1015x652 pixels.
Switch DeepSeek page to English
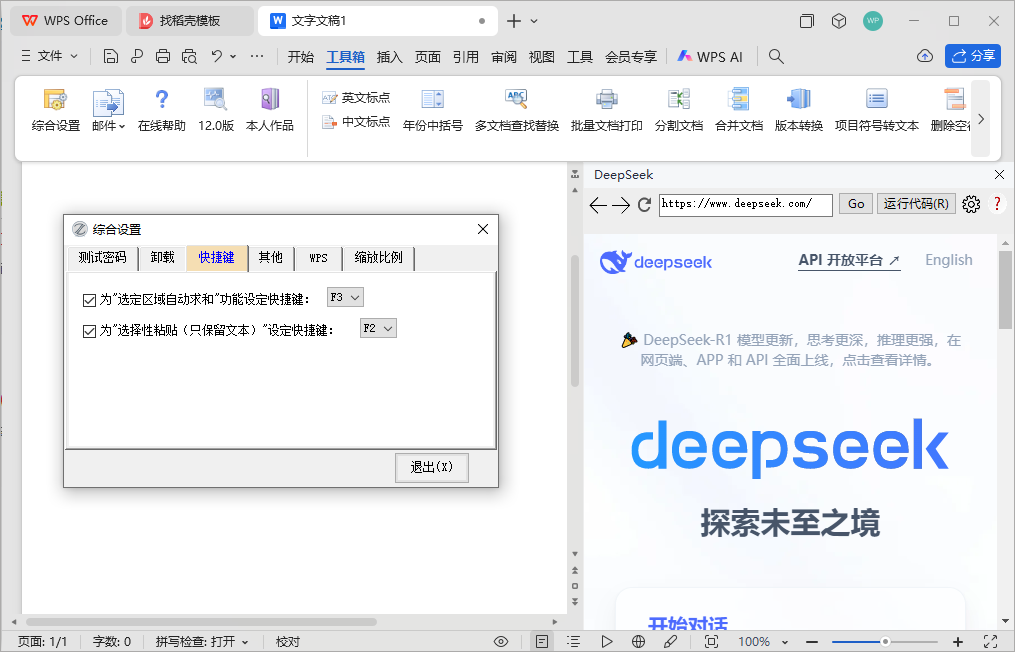coord(948,260)
